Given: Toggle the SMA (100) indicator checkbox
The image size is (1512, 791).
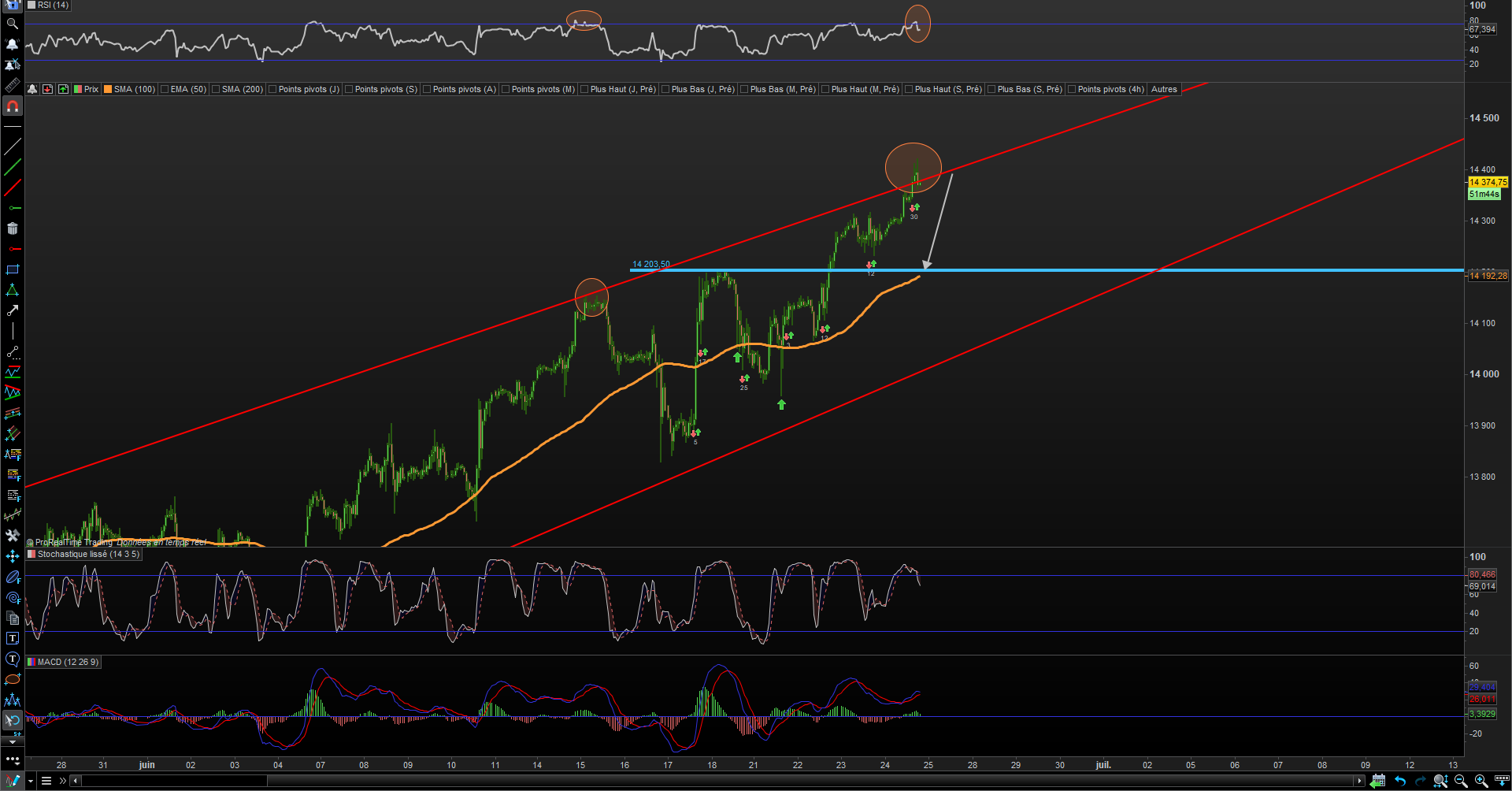Looking at the screenshot, I should coord(109,89).
